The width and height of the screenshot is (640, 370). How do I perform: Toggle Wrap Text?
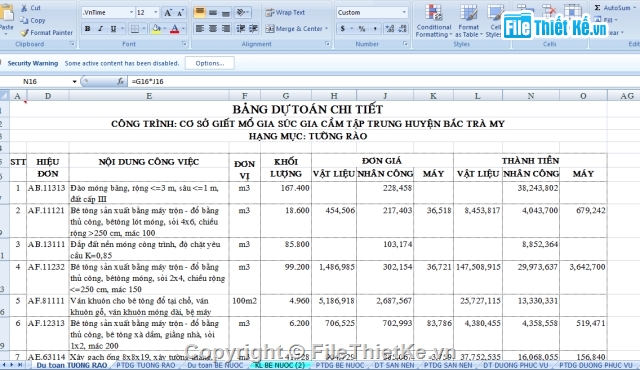[285, 13]
